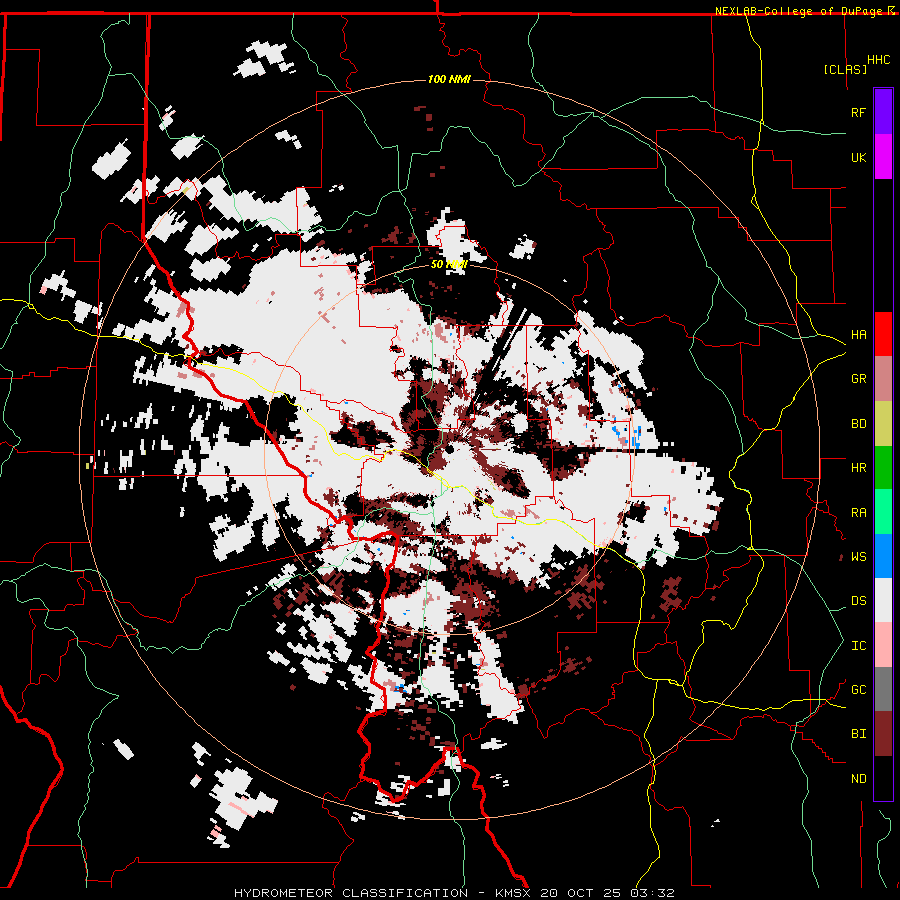The width and height of the screenshot is (900, 900).
Task: Click the HYDROMETEOR CLASSIFICATION caption text
Action: tap(351, 893)
